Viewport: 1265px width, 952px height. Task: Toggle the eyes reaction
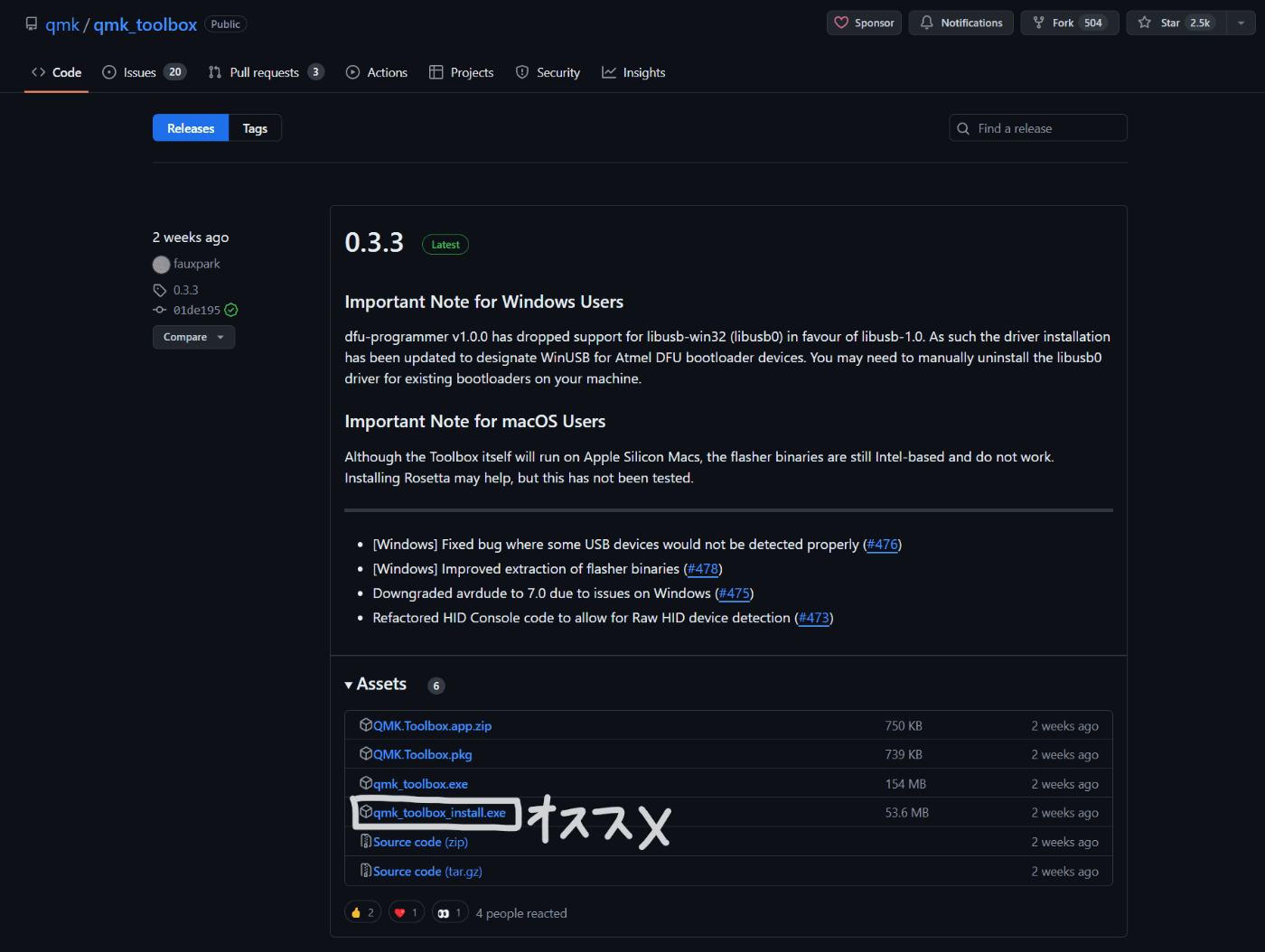(x=450, y=913)
